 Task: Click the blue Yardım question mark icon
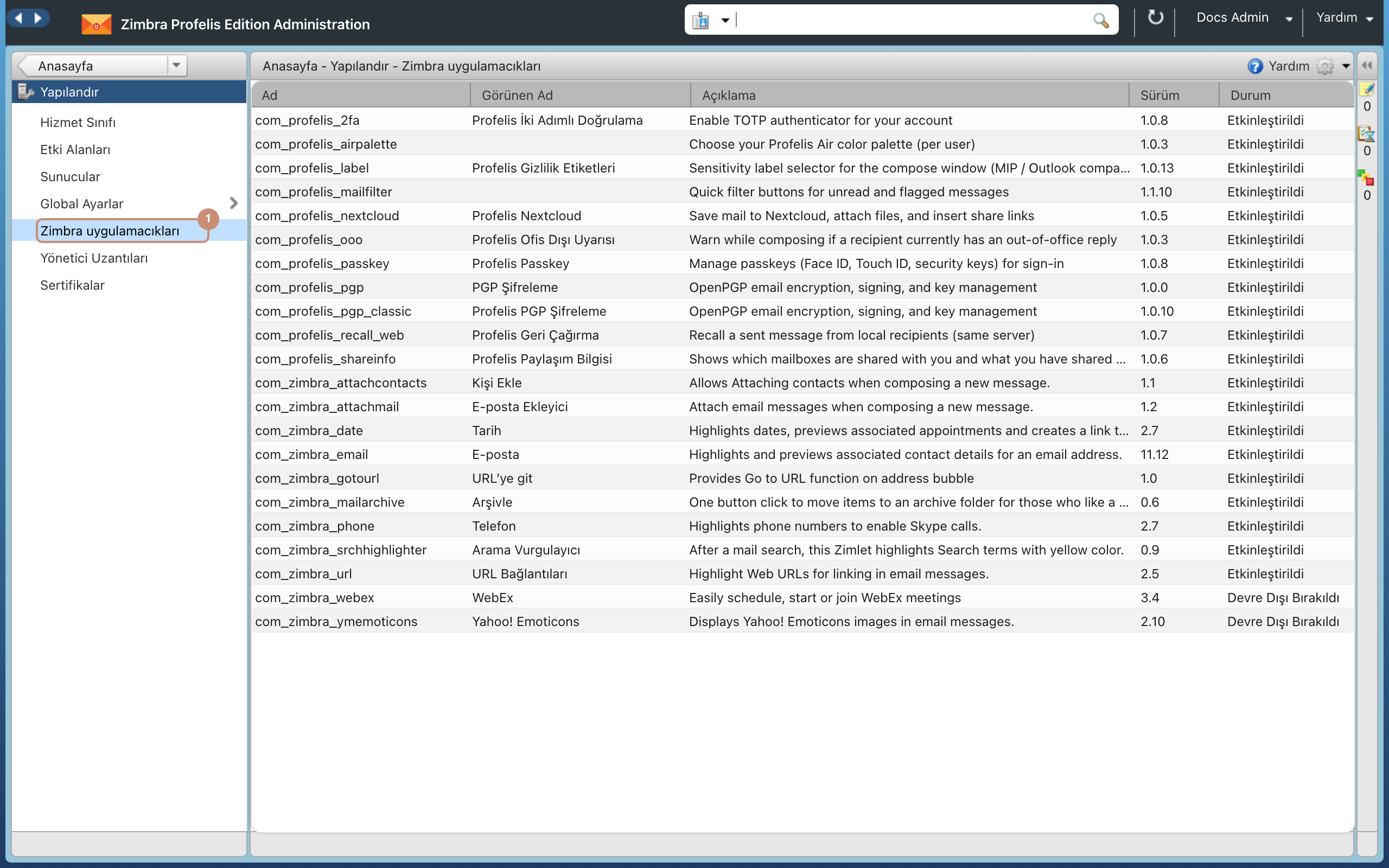click(1254, 66)
